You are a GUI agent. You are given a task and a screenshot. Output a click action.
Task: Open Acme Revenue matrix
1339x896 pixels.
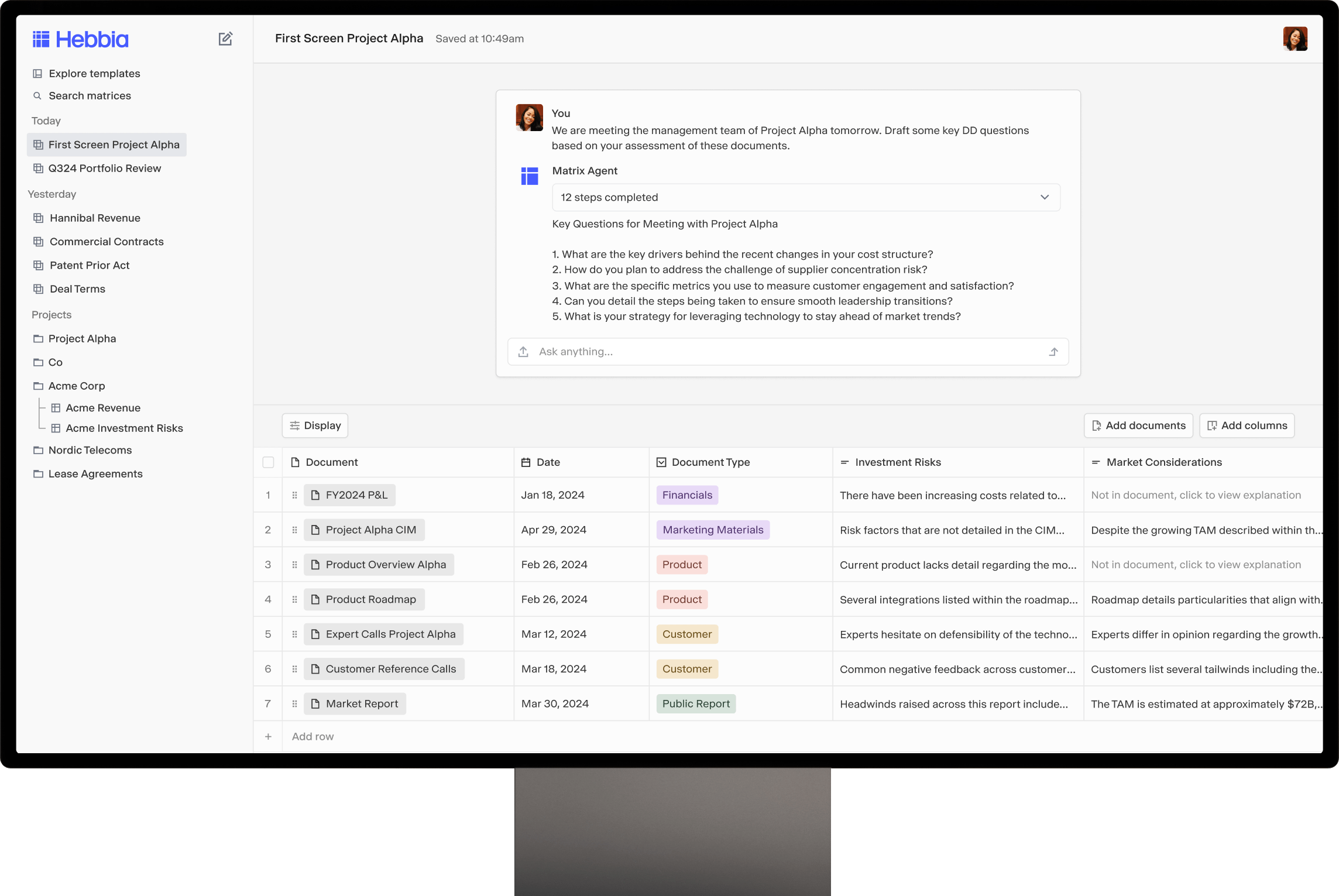click(x=97, y=408)
